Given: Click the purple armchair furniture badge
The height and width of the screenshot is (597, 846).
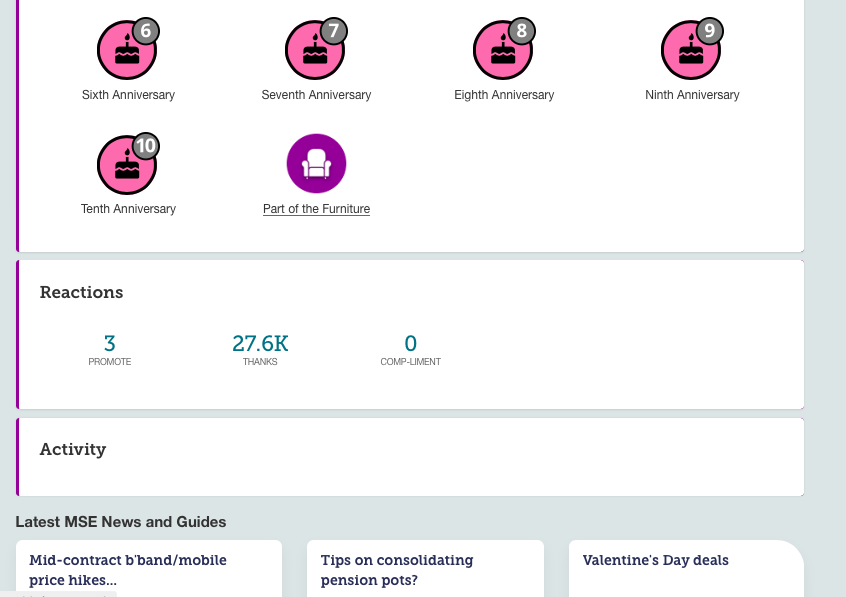Looking at the screenshot, I should [x=316, y=164].
